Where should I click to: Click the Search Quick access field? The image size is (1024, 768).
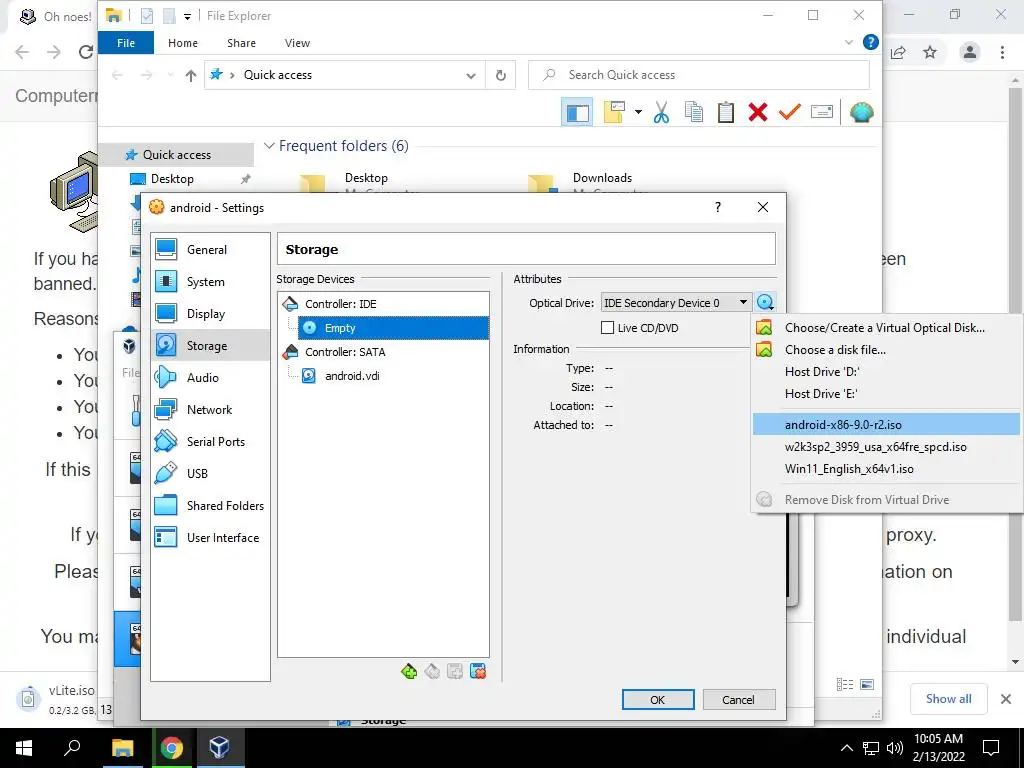tap(698, 75)
